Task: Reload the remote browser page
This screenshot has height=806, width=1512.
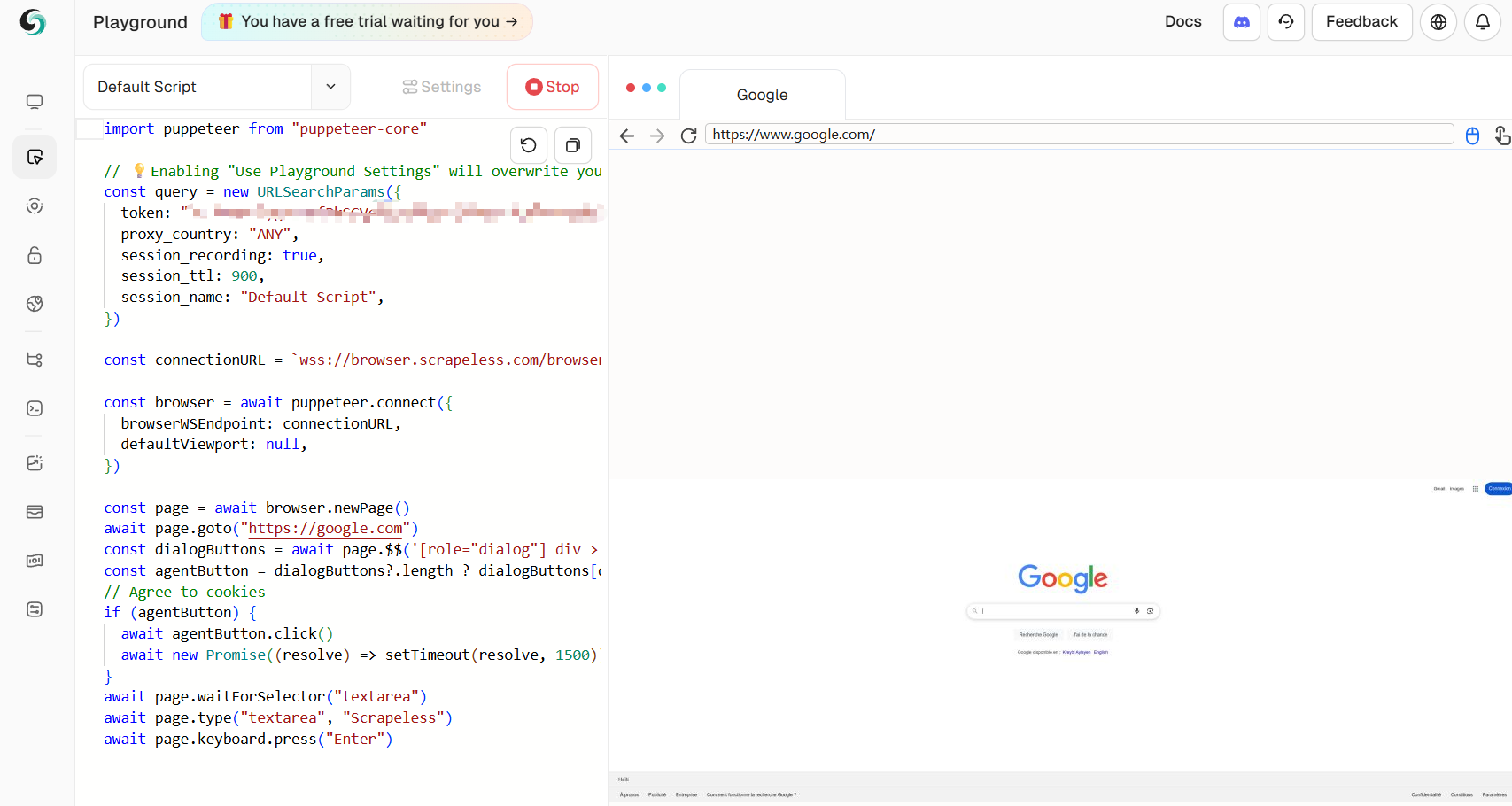Action: click(688, 136)
